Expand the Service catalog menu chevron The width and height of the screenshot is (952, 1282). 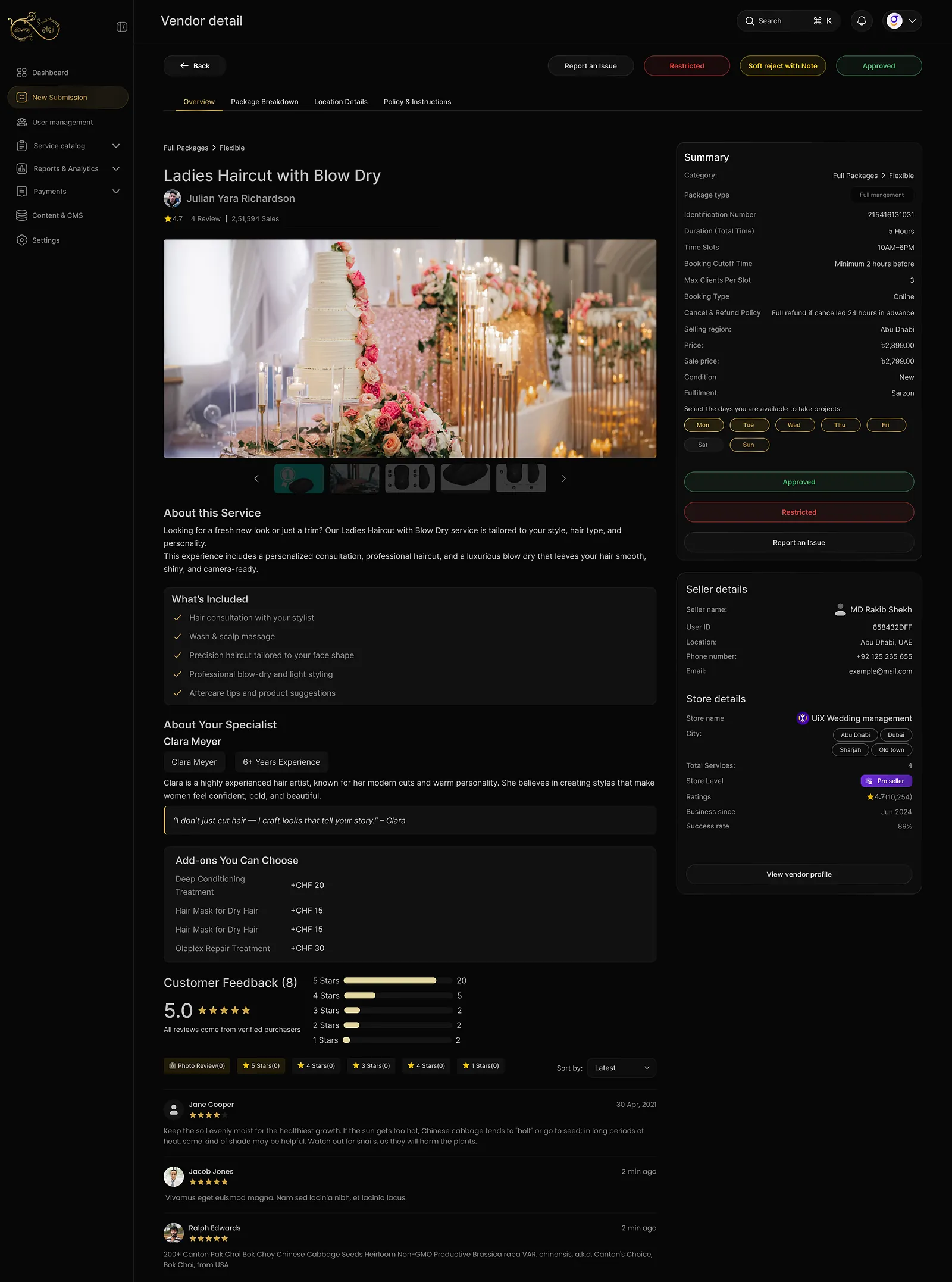point(116,146)
